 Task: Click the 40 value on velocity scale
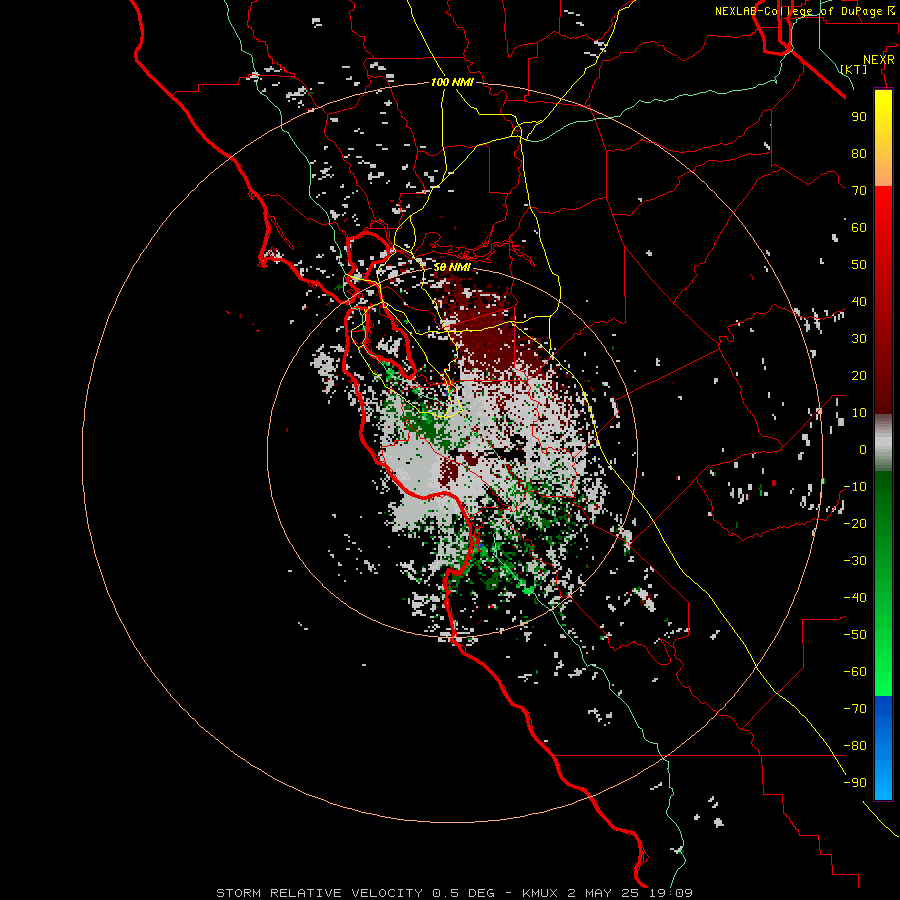[859, 301]
